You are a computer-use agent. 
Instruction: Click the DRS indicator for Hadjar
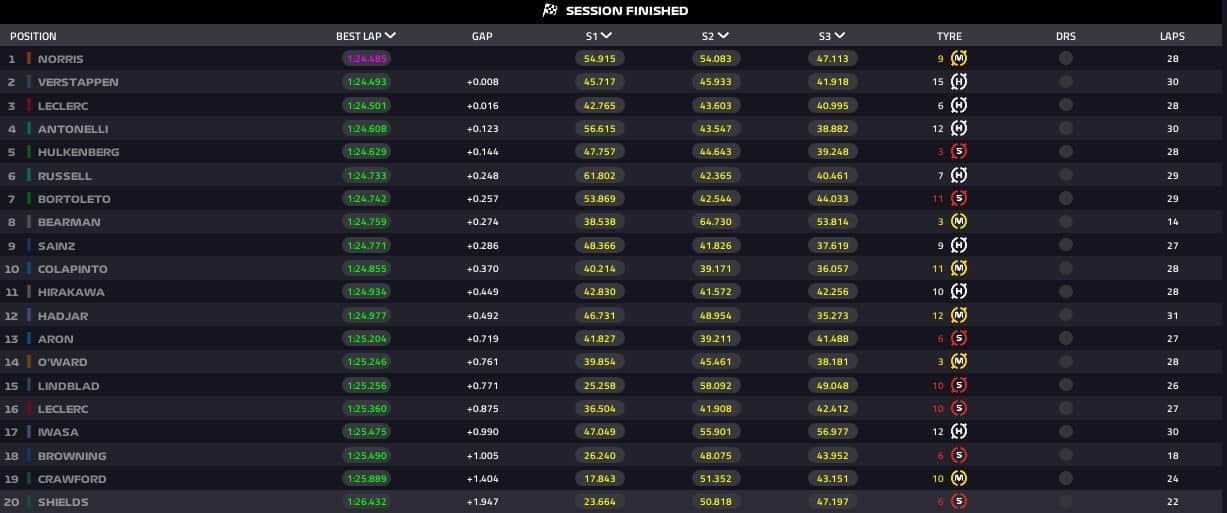point(1066,316)
